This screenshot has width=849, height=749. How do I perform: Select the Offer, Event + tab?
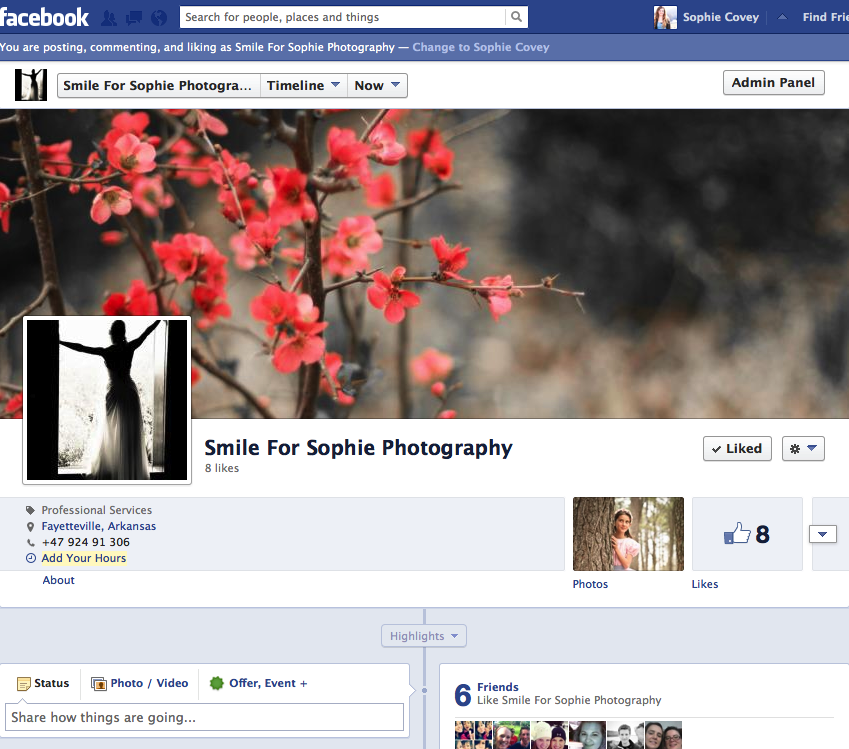tap(259, 683)
